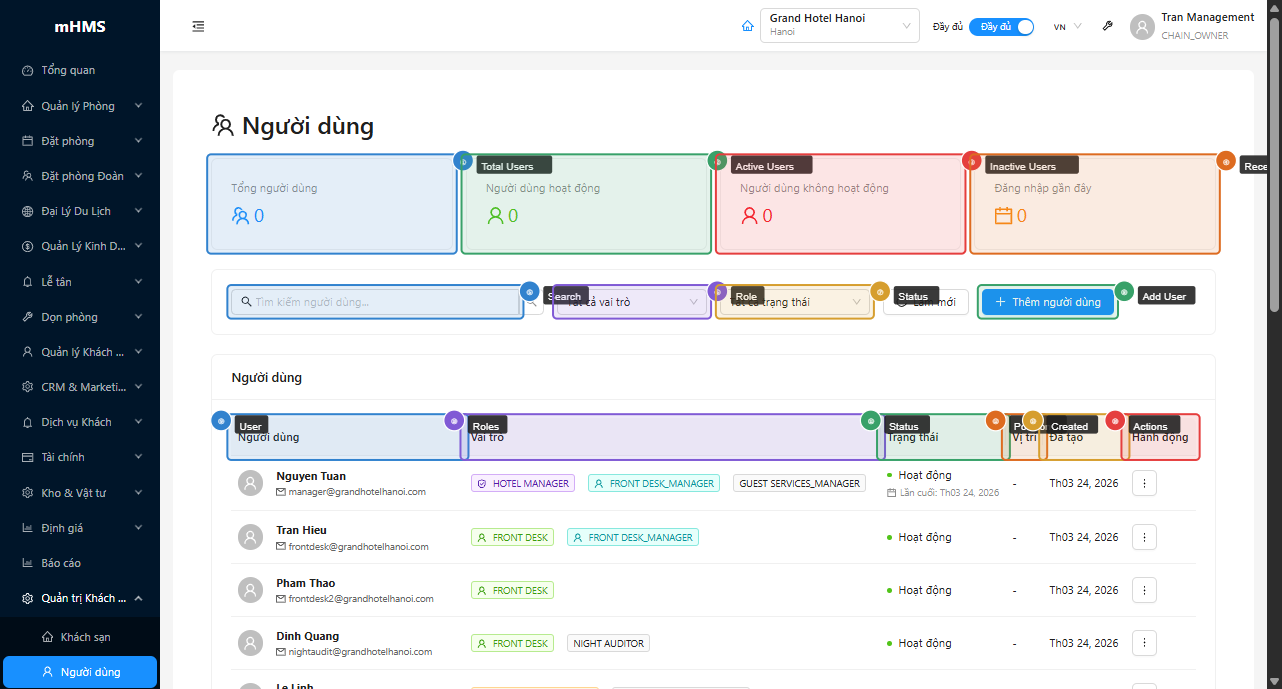Open three-dot menu for Dinh Quang row
The image size is (1282, 689).
pos(1144,643)
